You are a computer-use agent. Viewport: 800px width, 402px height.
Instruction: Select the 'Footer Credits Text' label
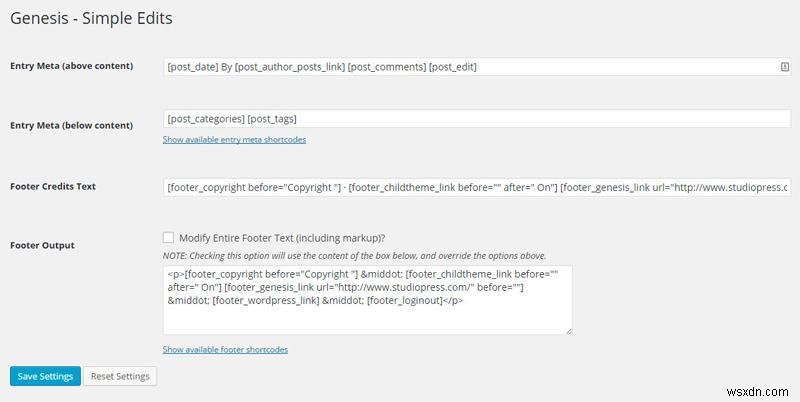[x=52, y=187]
